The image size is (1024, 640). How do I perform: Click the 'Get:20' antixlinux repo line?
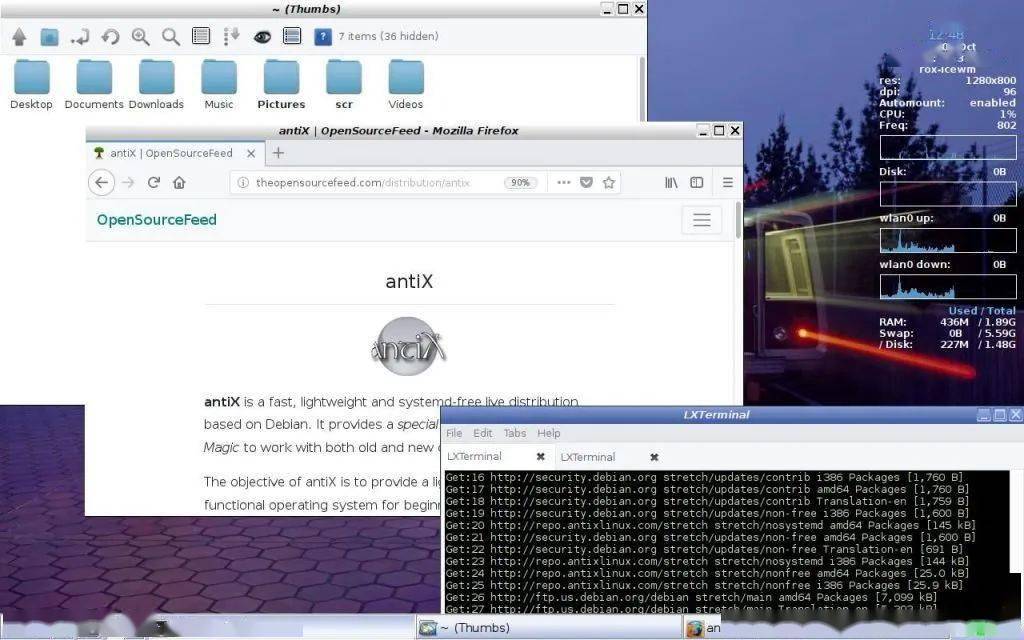pos(711,525)
